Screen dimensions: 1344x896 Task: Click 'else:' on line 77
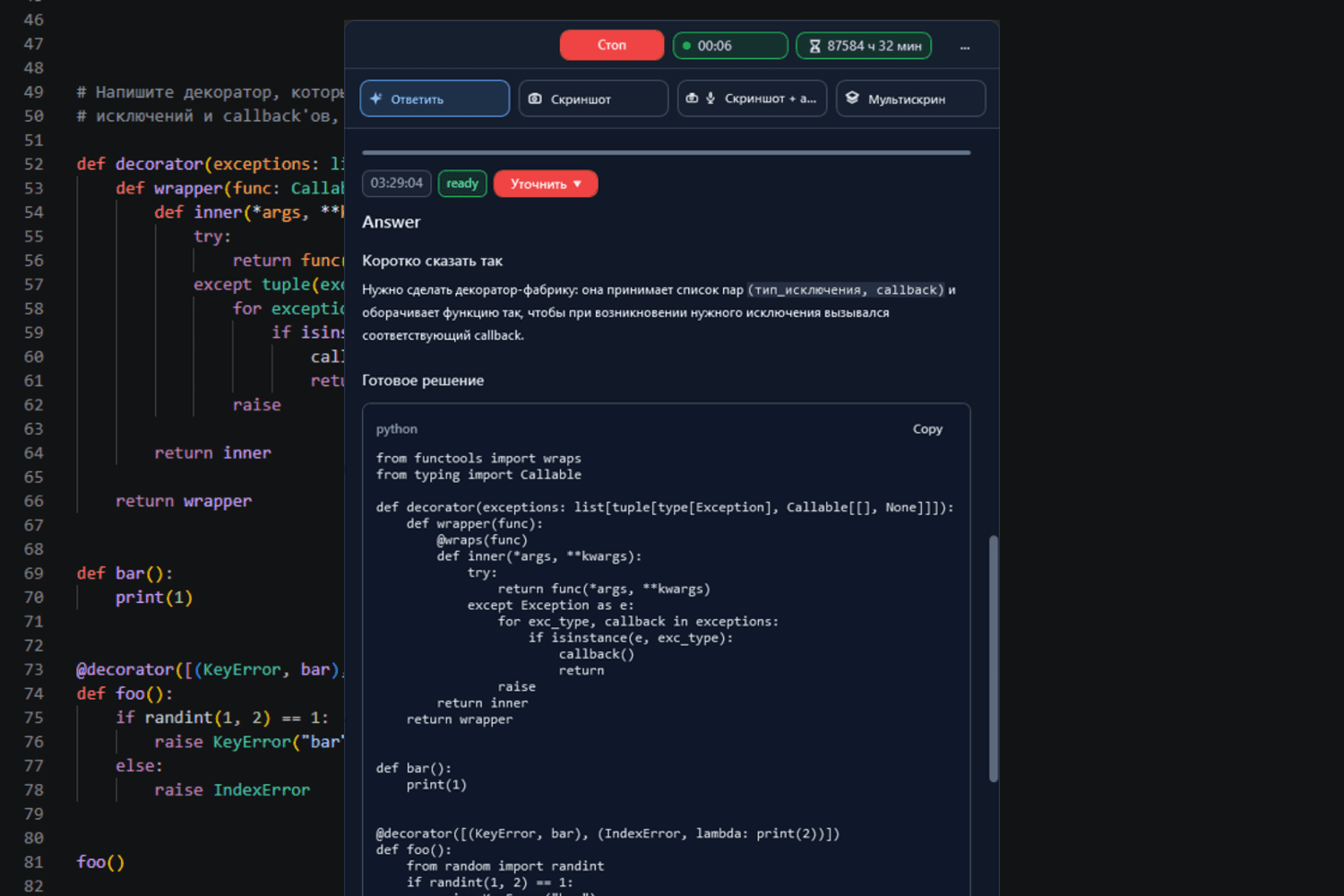[x=139, y=766]
